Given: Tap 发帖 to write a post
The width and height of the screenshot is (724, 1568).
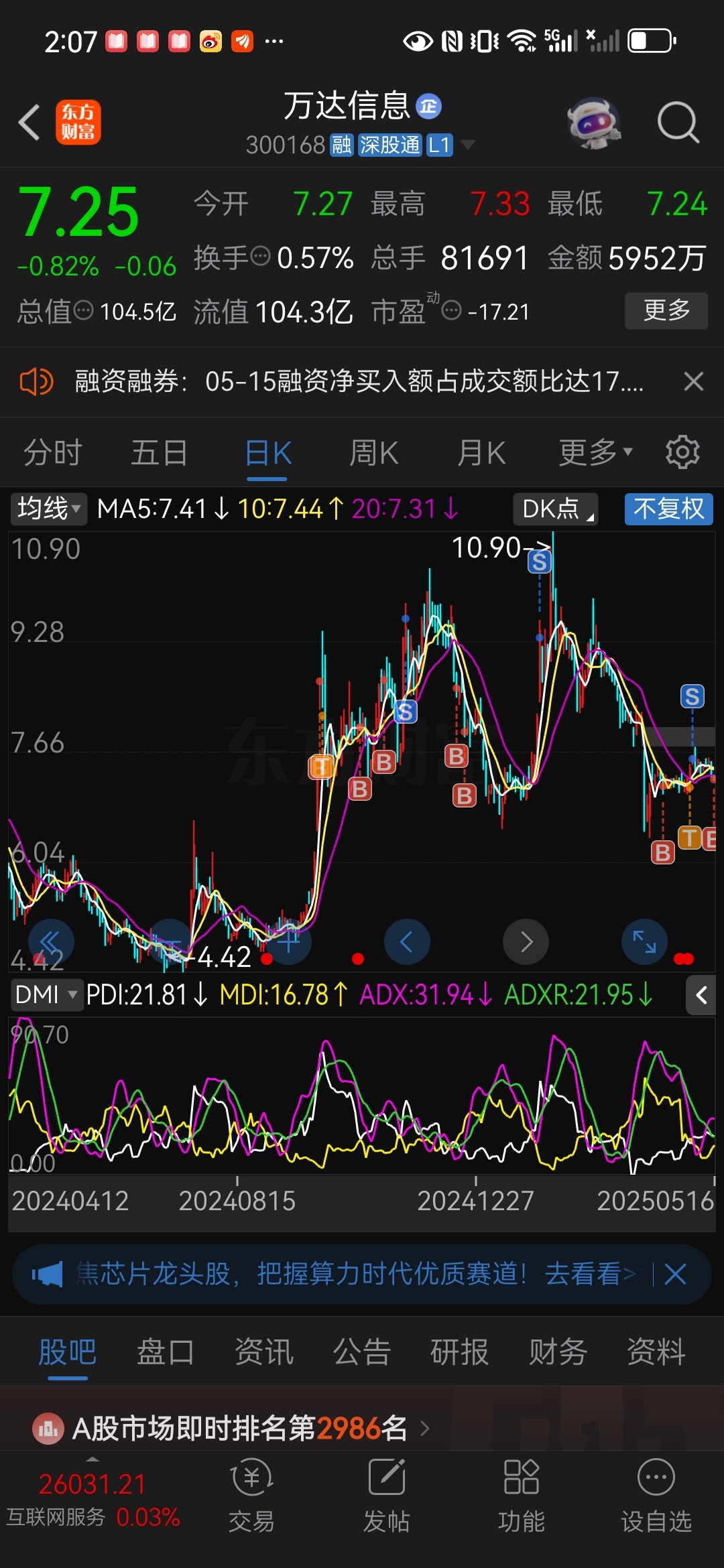Looking at the screenshot, I should pyautogui.click(x=387, y=1496).
